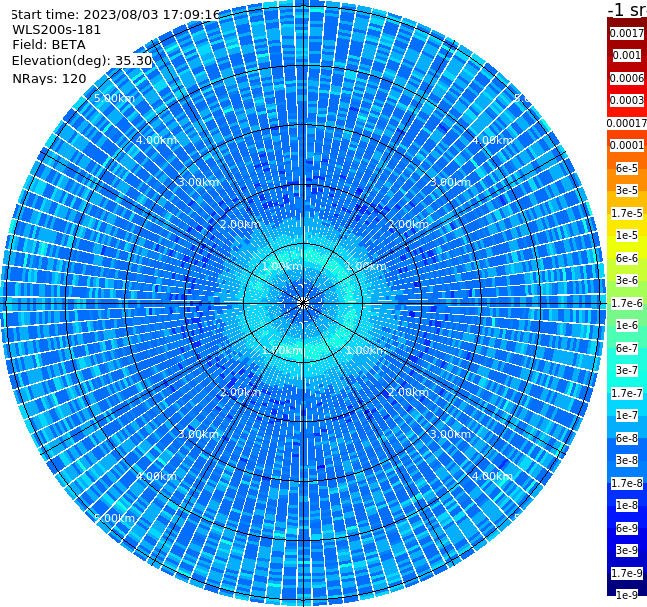Click the '5.00km' range label in lower-left quadrant
647x607 pixels.
[114, 518]
